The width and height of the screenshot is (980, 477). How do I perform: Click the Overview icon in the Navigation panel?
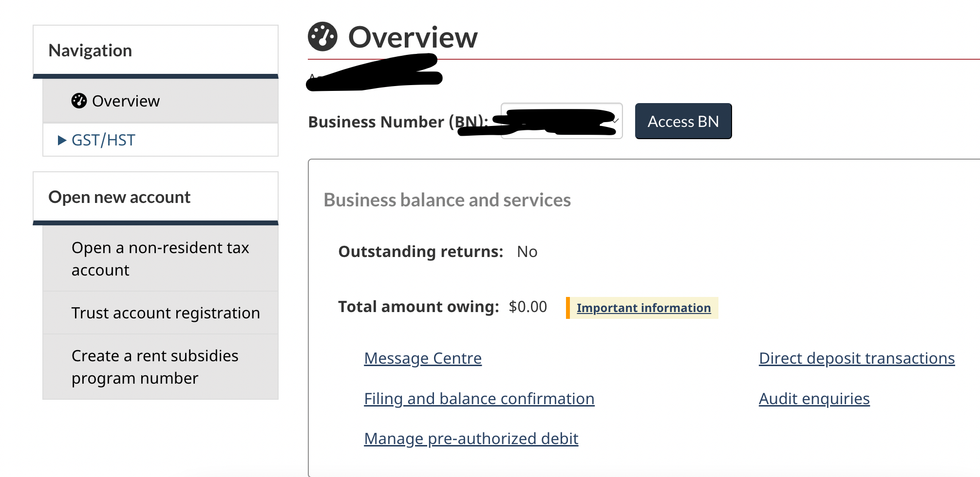pyautogui.click(x=79, y=101)
